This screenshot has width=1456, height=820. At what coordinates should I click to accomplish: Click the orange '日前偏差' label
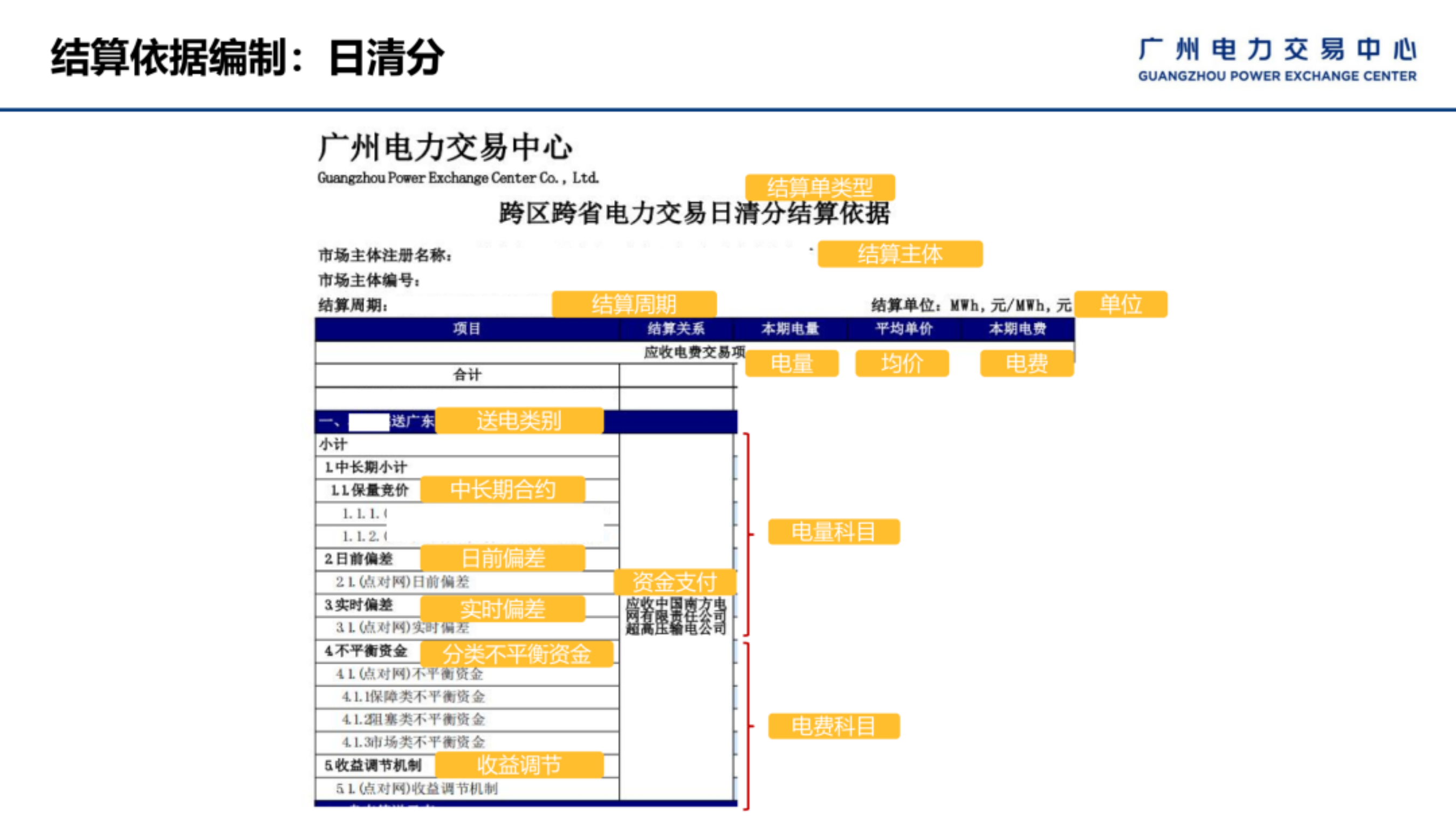(x=503, y=558)
